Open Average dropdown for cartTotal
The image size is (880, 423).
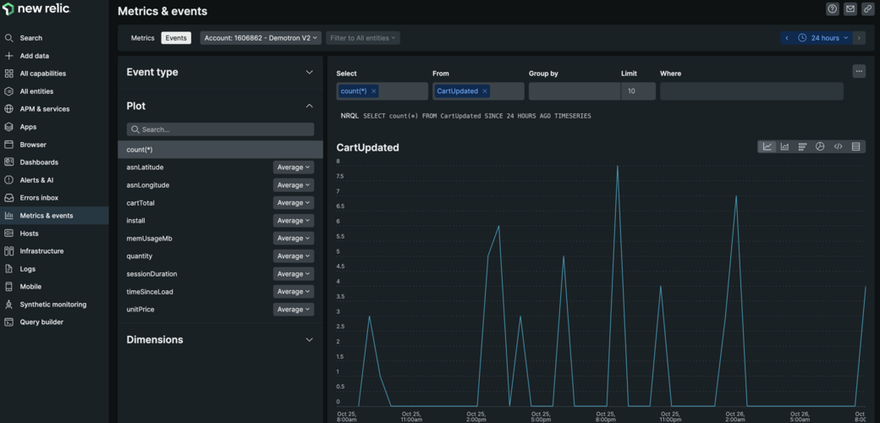(293, 203)
